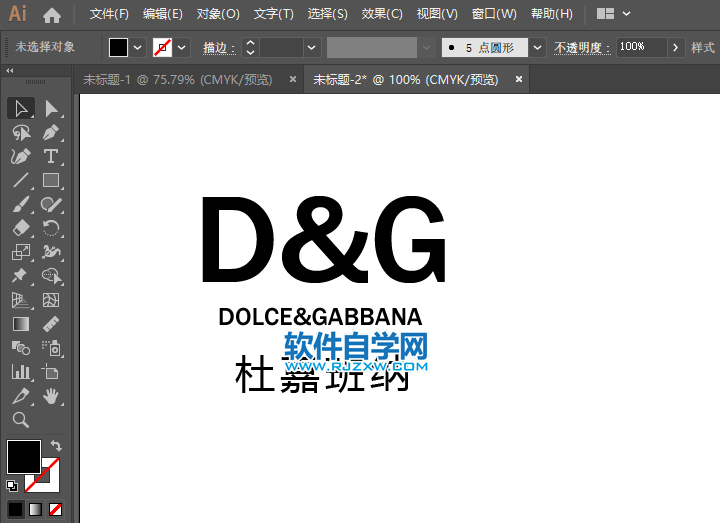Select the Hand tool
720x523 pixels.
tap(51, 396)
